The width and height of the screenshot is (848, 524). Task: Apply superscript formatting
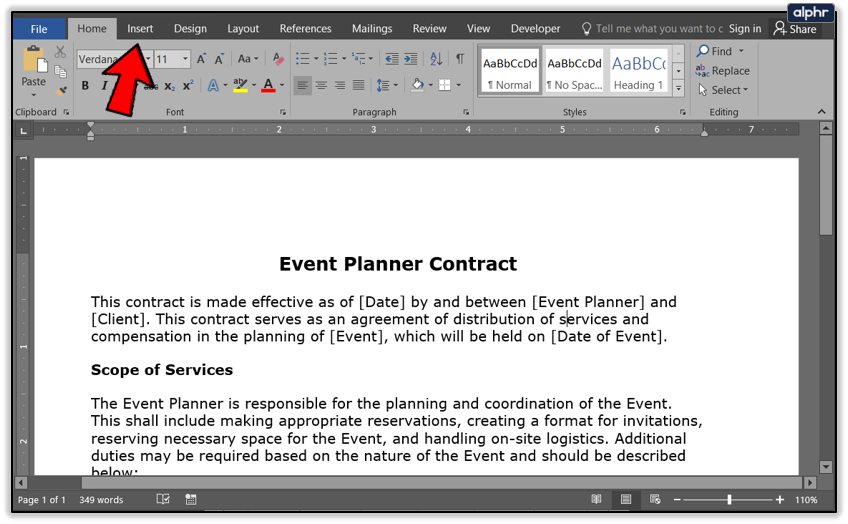pyautogui.click(x=188, y=85)
